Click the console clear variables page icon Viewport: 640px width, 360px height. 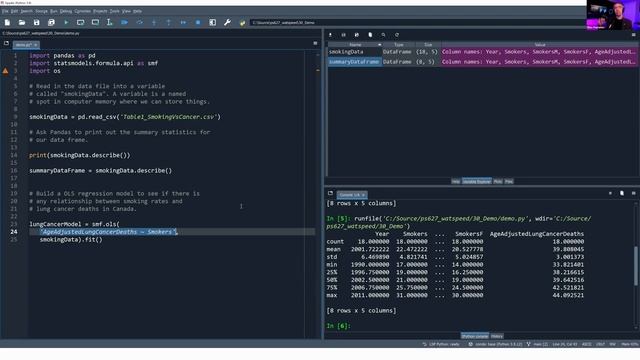(622, 193)
